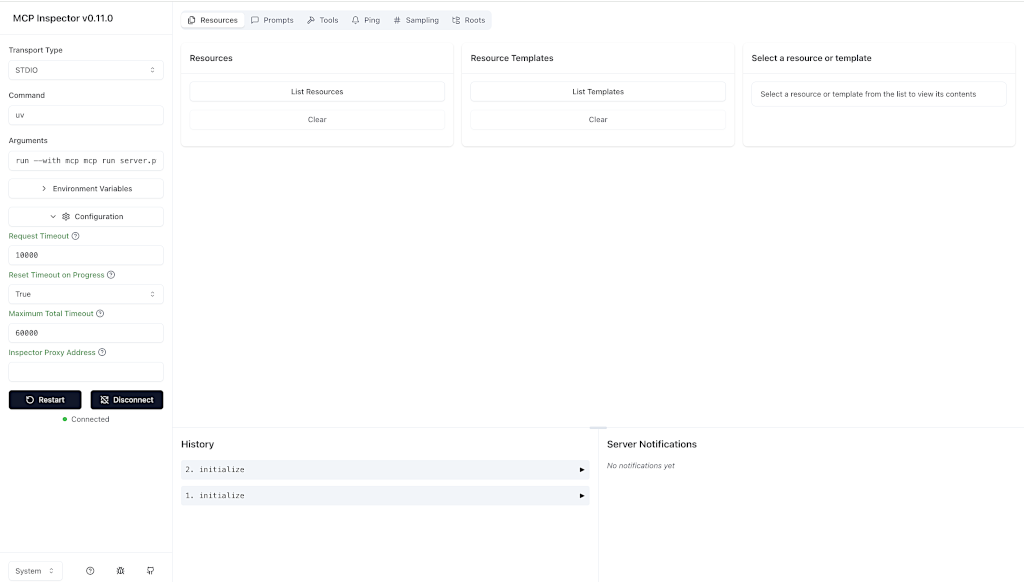Click the Inspector Proxy Address field
Viewport: 1024px width, 582px height.
pos(86,372)
